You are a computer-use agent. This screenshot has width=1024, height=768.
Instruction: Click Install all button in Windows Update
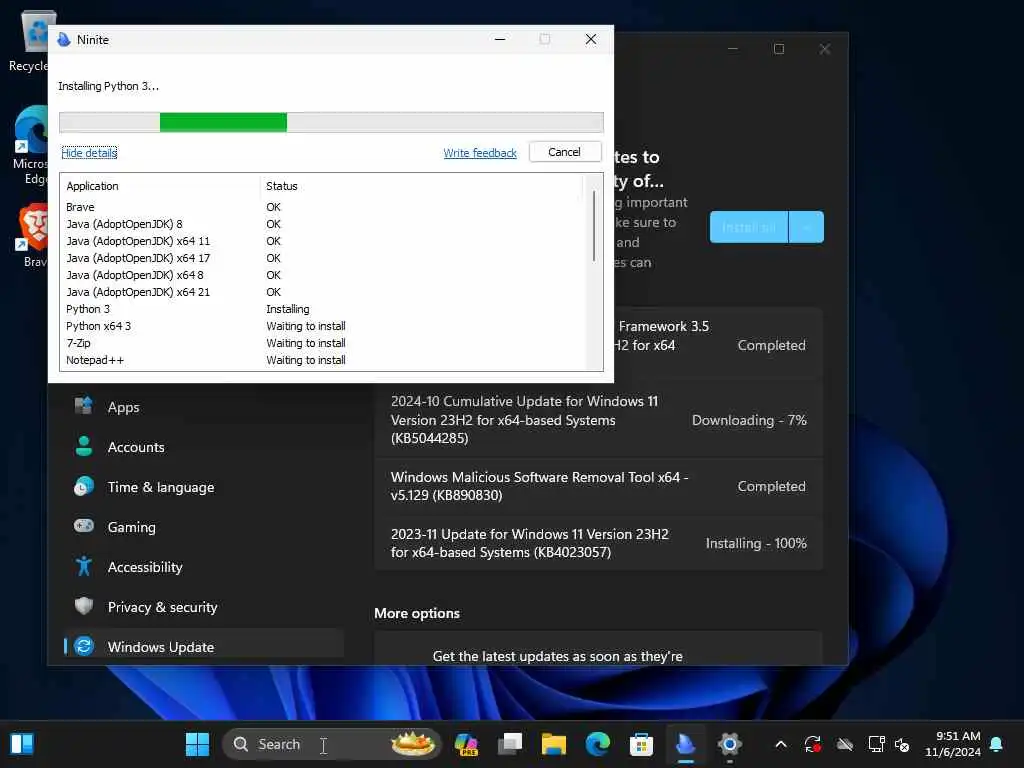point(748,227)
